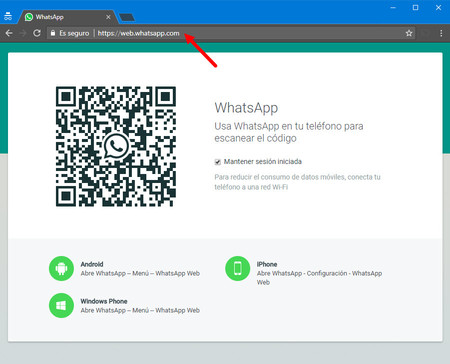Click iPhone instructions 'Abre WhatsApp - Configuración'

[x=319, y=278]
